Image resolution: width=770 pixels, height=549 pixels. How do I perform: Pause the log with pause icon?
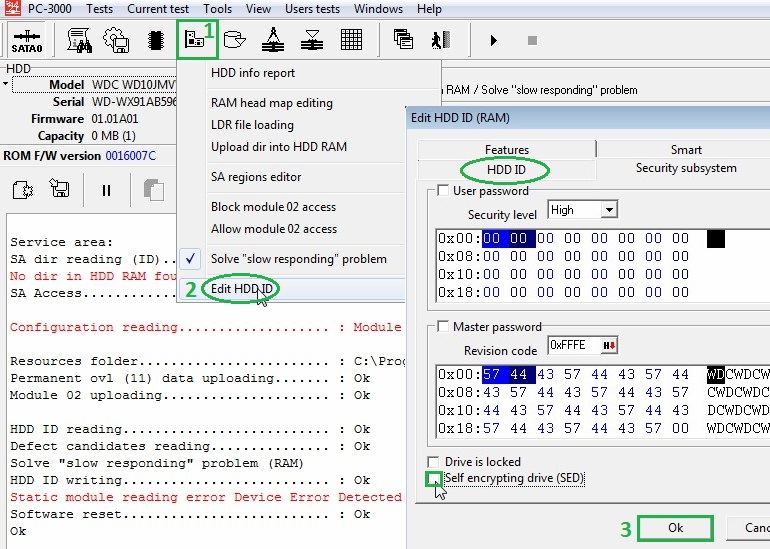pyautogui.click(x=106, y=190)
